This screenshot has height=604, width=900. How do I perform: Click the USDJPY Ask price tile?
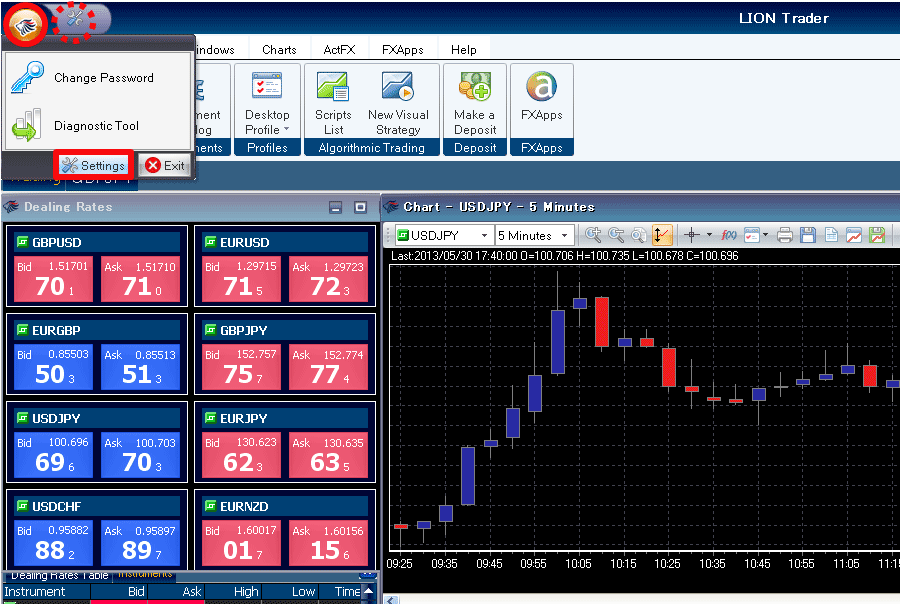tap(140, 454)
